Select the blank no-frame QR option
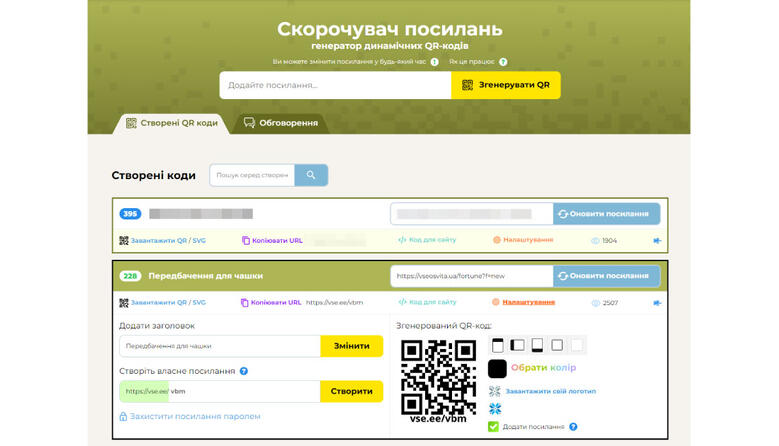The width and height of the screenshot is (779, 446). point(577,345)
